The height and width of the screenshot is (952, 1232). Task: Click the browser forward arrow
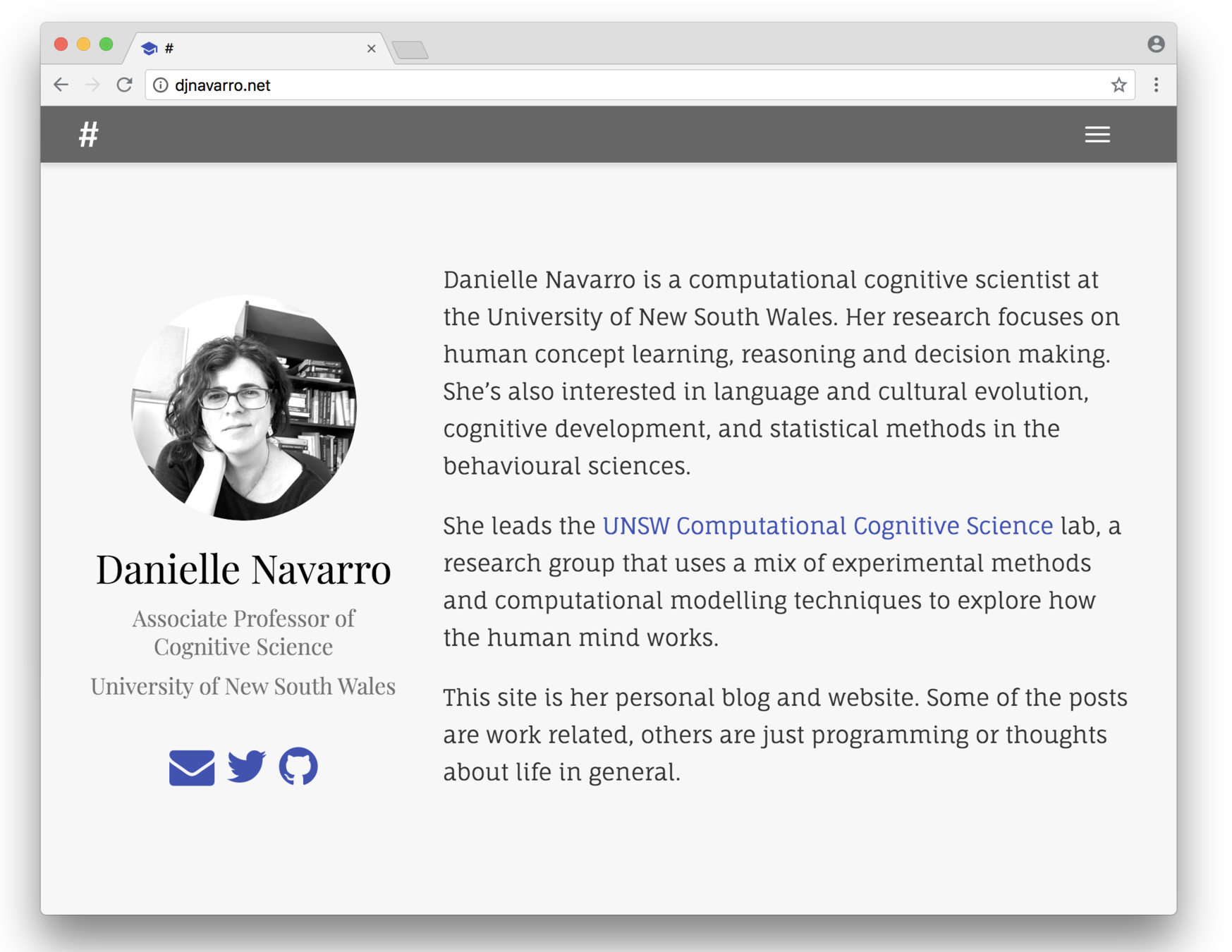point(92,85)
